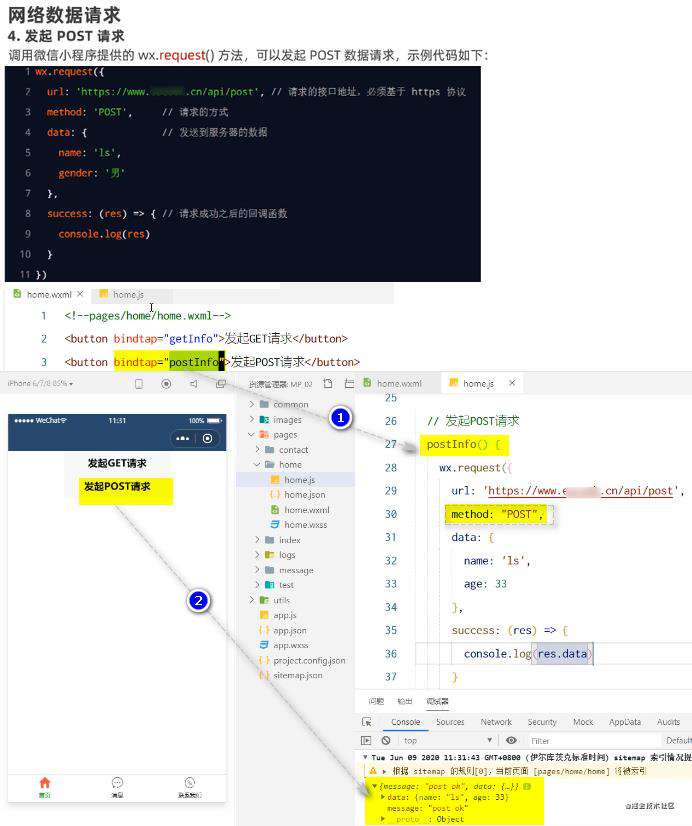692x826 pixels.
Task: Expand the index folder
Action: (257, 540)
